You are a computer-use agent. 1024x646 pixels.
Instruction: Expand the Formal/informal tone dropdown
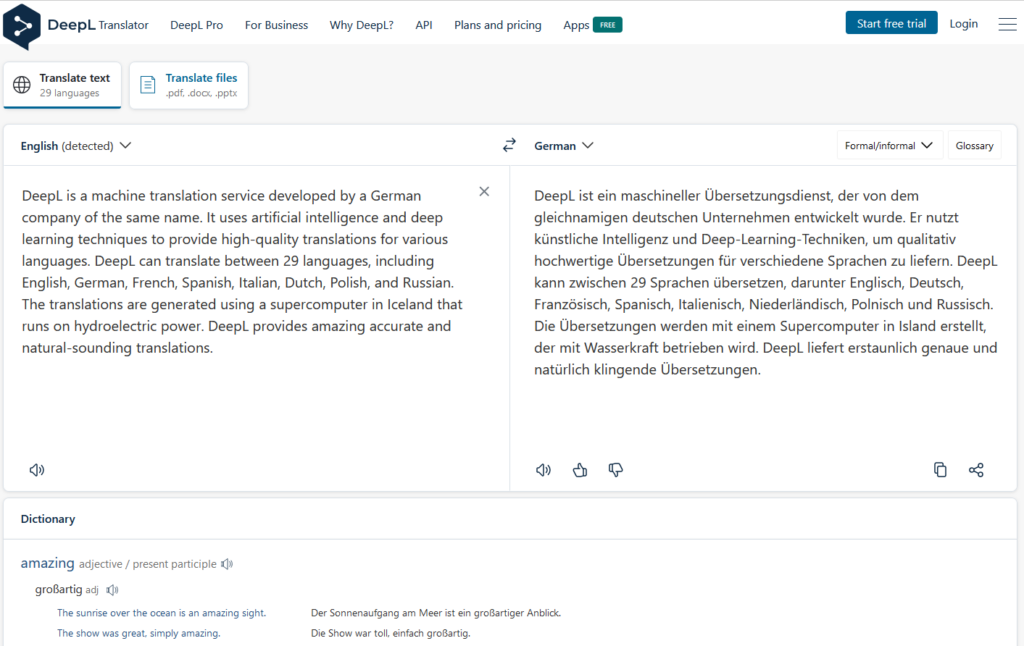889,146
